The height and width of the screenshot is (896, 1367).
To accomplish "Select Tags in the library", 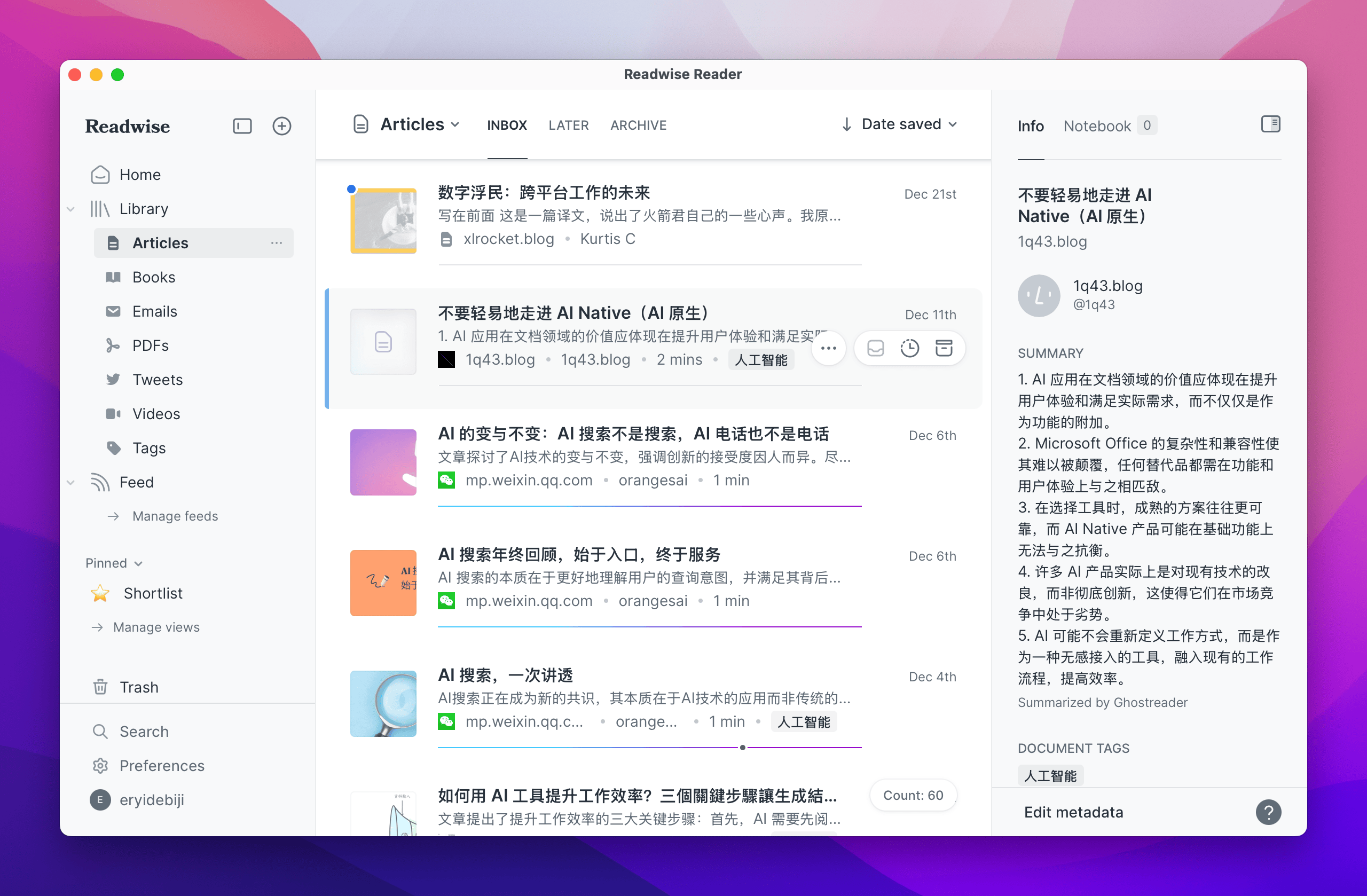I will [x=149, y=448].
